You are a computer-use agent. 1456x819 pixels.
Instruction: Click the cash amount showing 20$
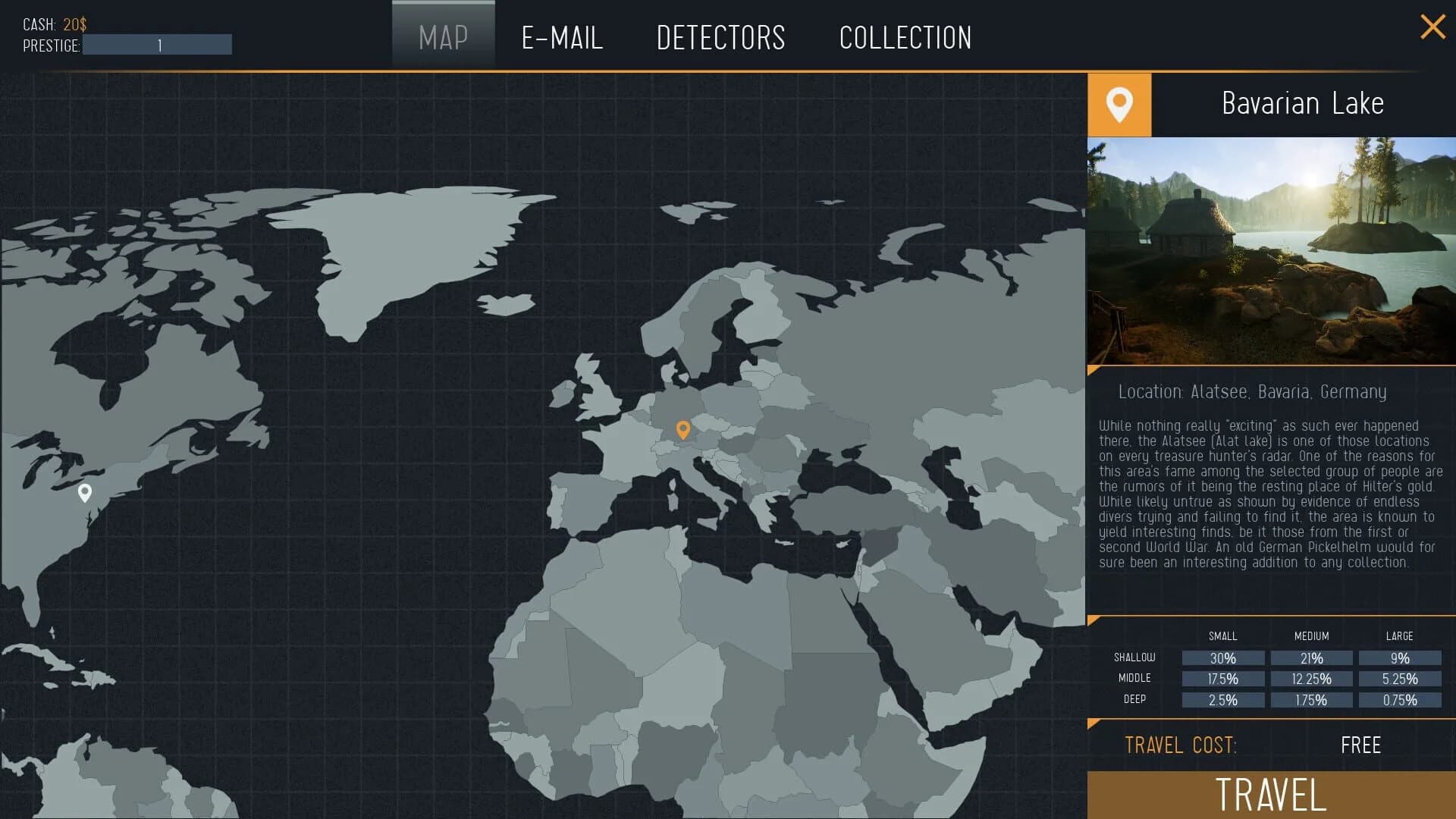74,23
